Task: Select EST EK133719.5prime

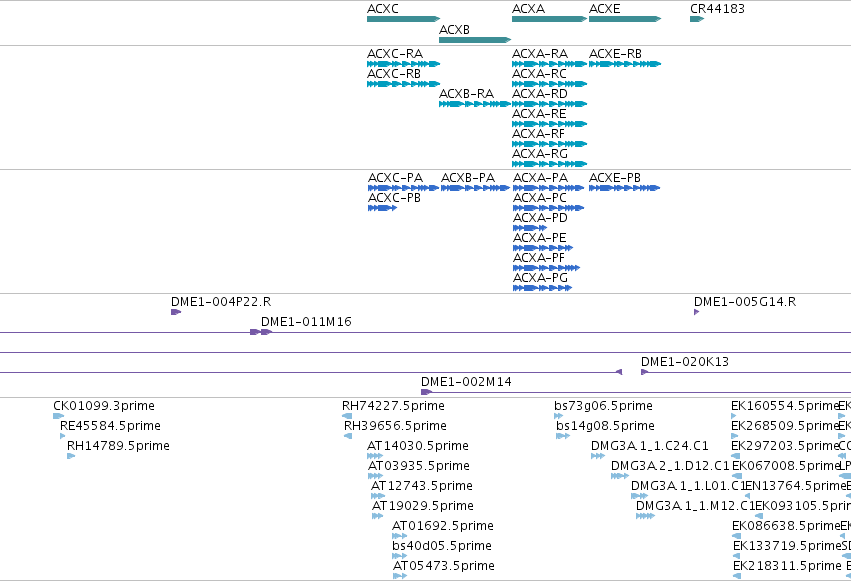Action: click(x=736, y=556)
